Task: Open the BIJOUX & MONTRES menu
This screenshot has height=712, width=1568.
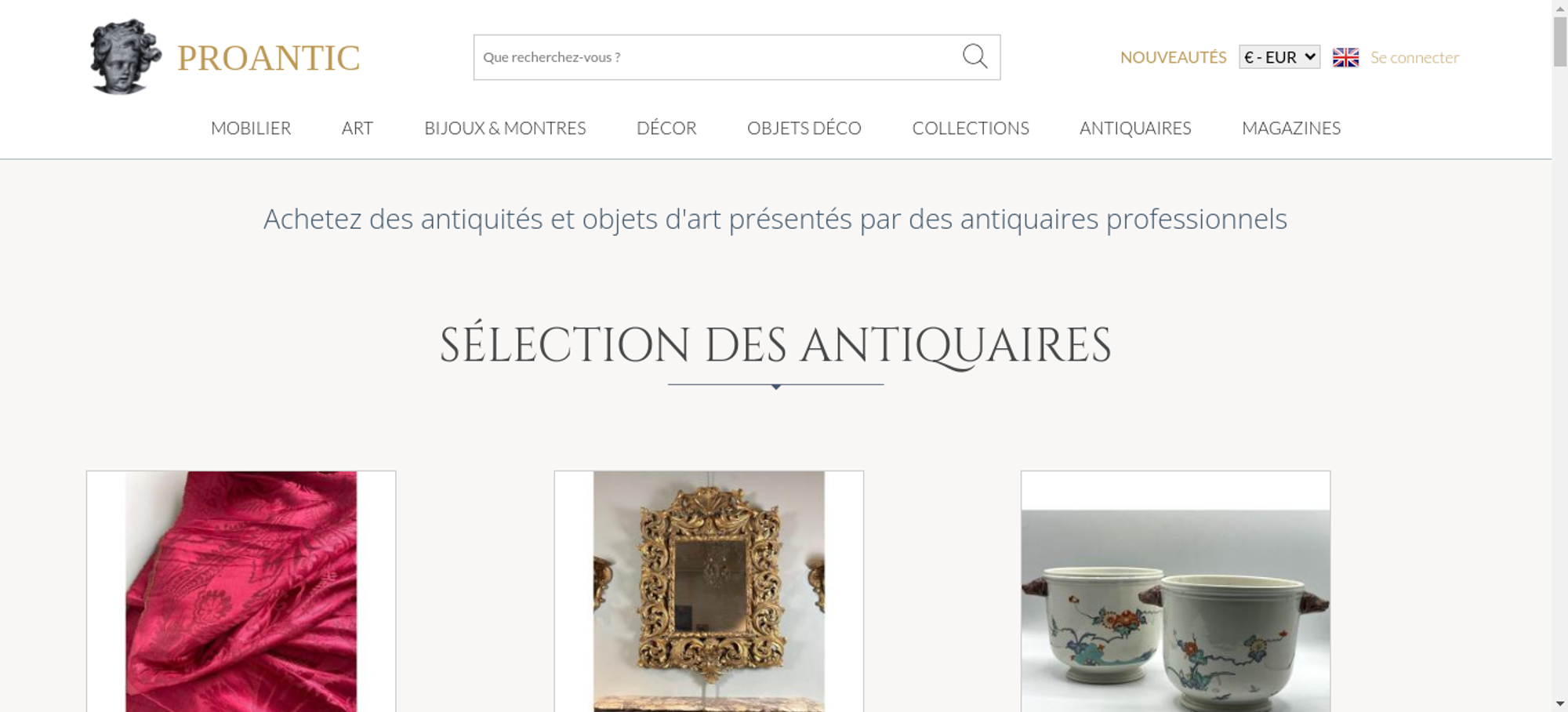Action: coord(505,128)
